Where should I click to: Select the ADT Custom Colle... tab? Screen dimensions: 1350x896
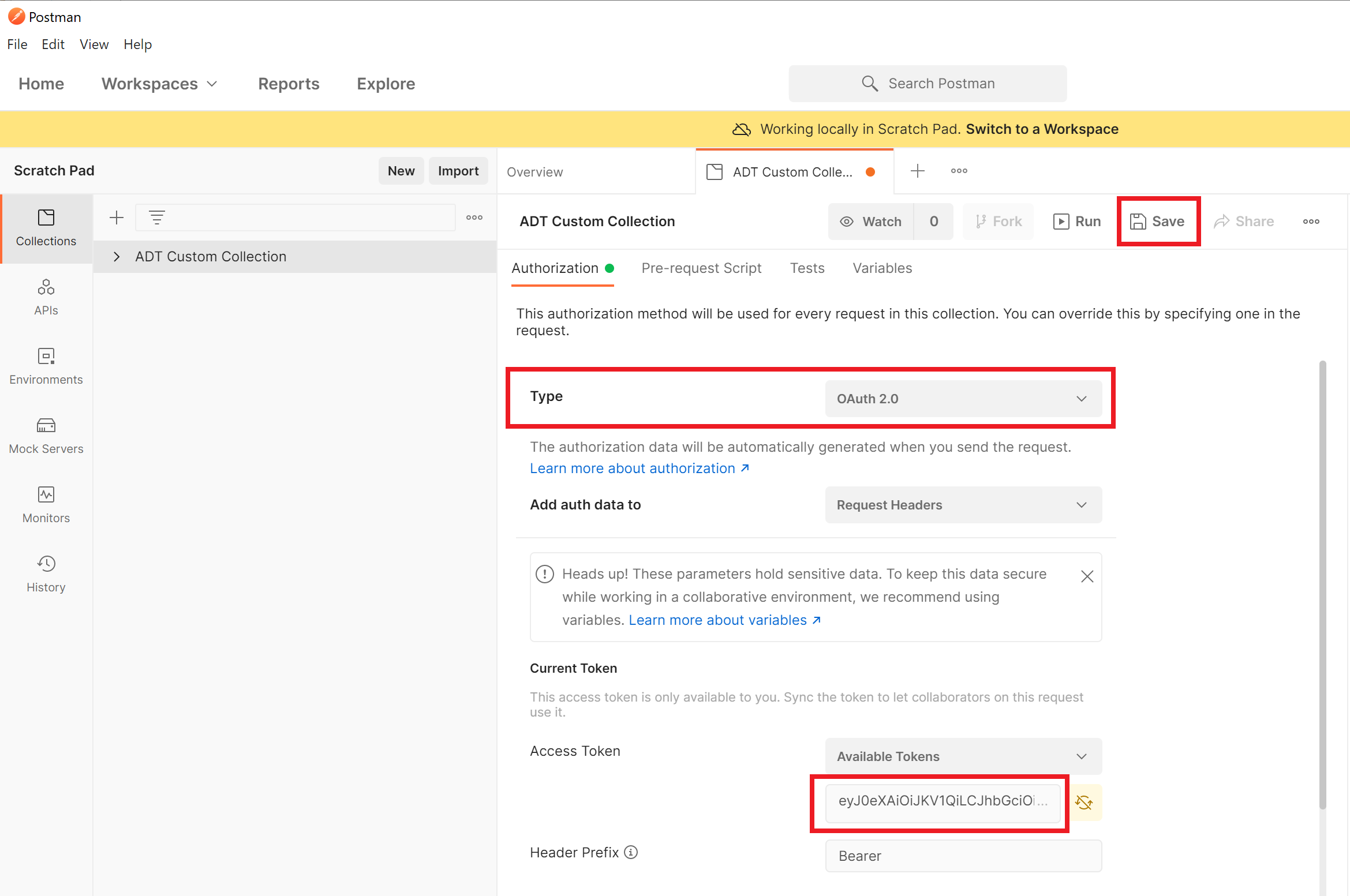click(794, 172)
